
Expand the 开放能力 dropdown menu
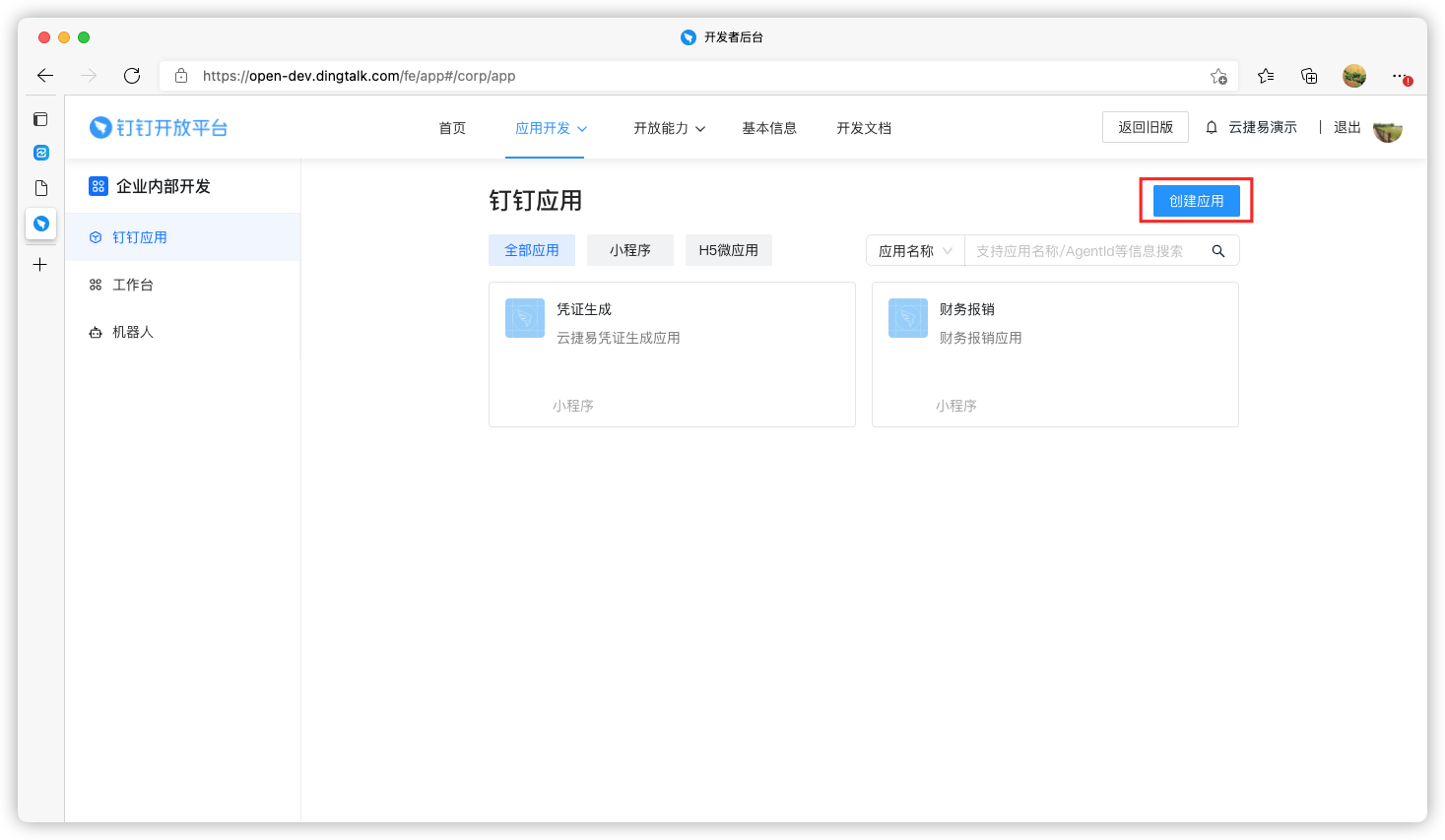pyautogui.click(x=670, y=128)
